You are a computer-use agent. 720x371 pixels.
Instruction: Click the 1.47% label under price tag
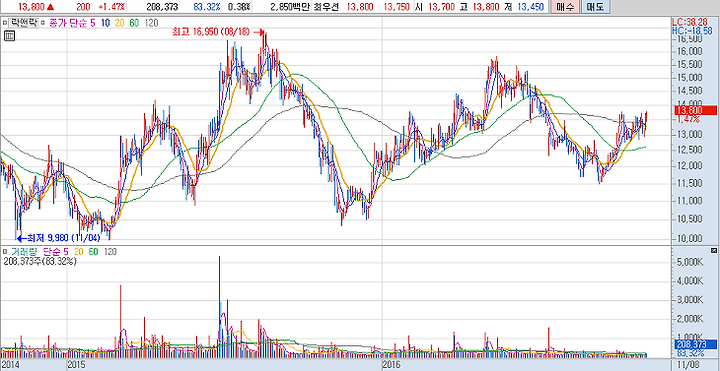tap(689, 119)
